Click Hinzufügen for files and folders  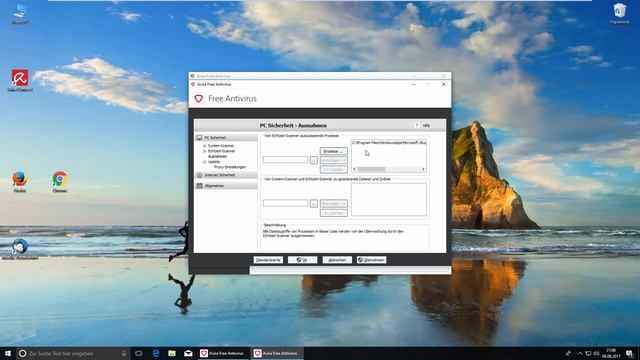333,204
